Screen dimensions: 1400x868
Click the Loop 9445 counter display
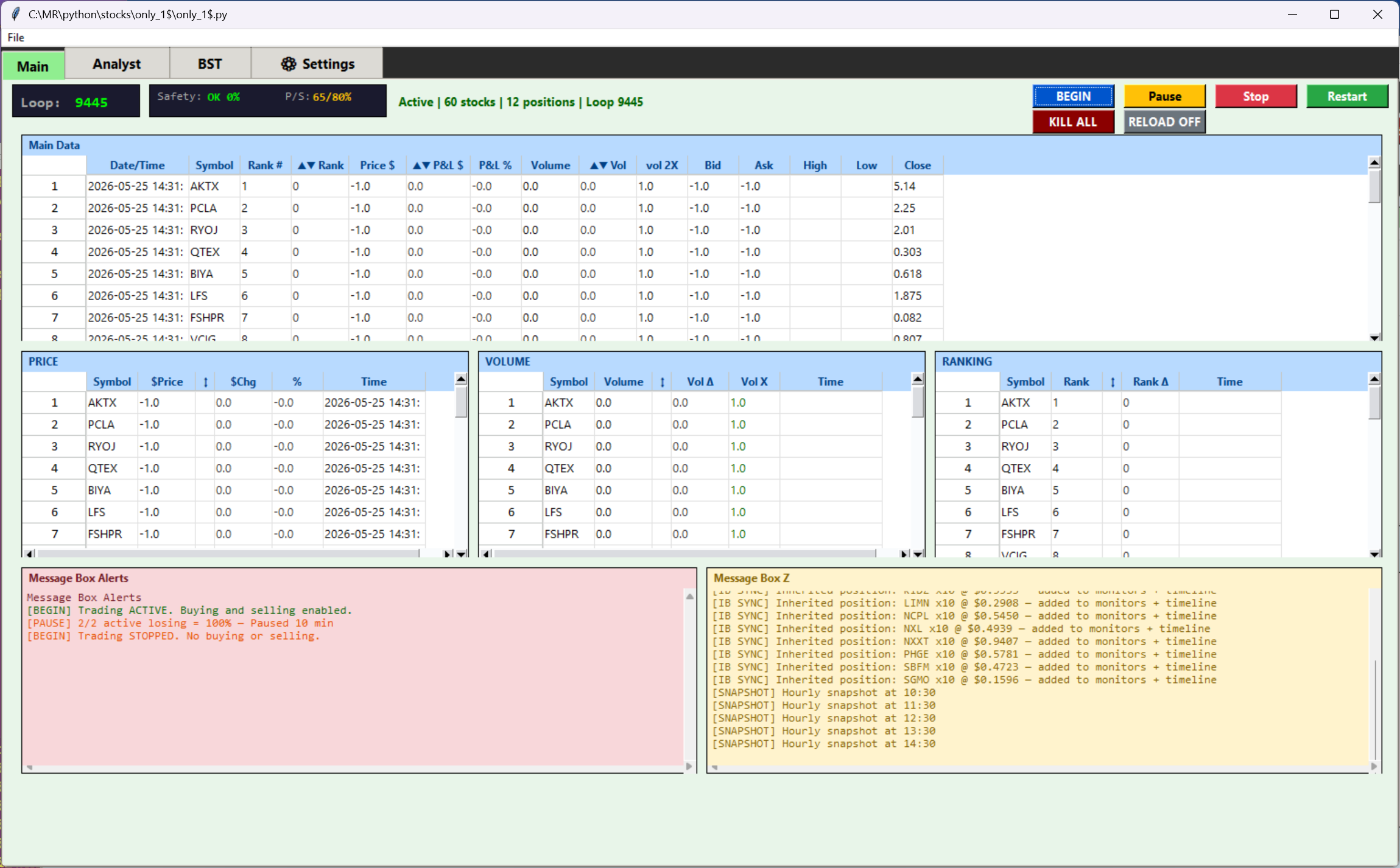(76, 101)
